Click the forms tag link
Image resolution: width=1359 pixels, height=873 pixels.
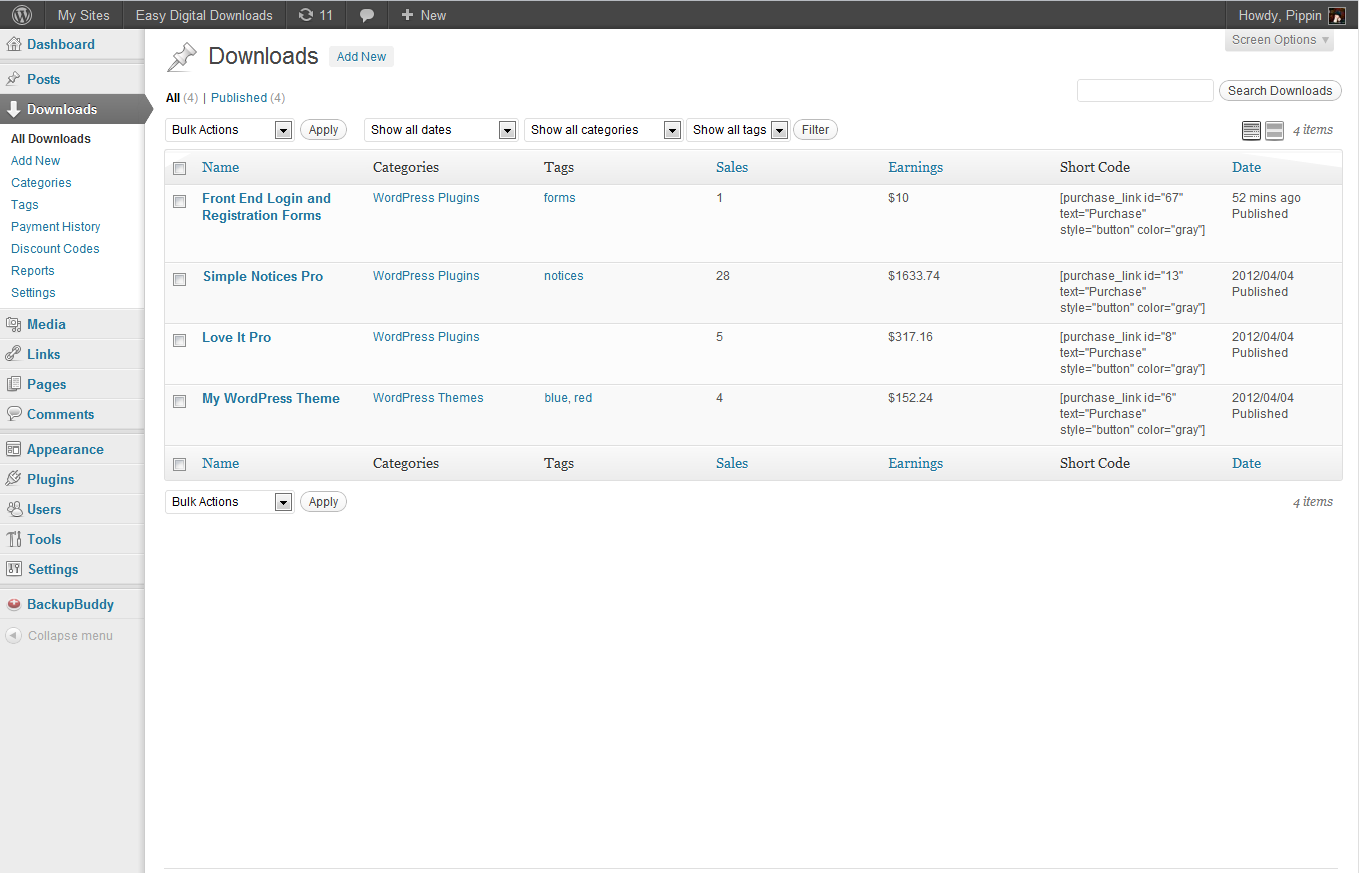tap(560, 198)
